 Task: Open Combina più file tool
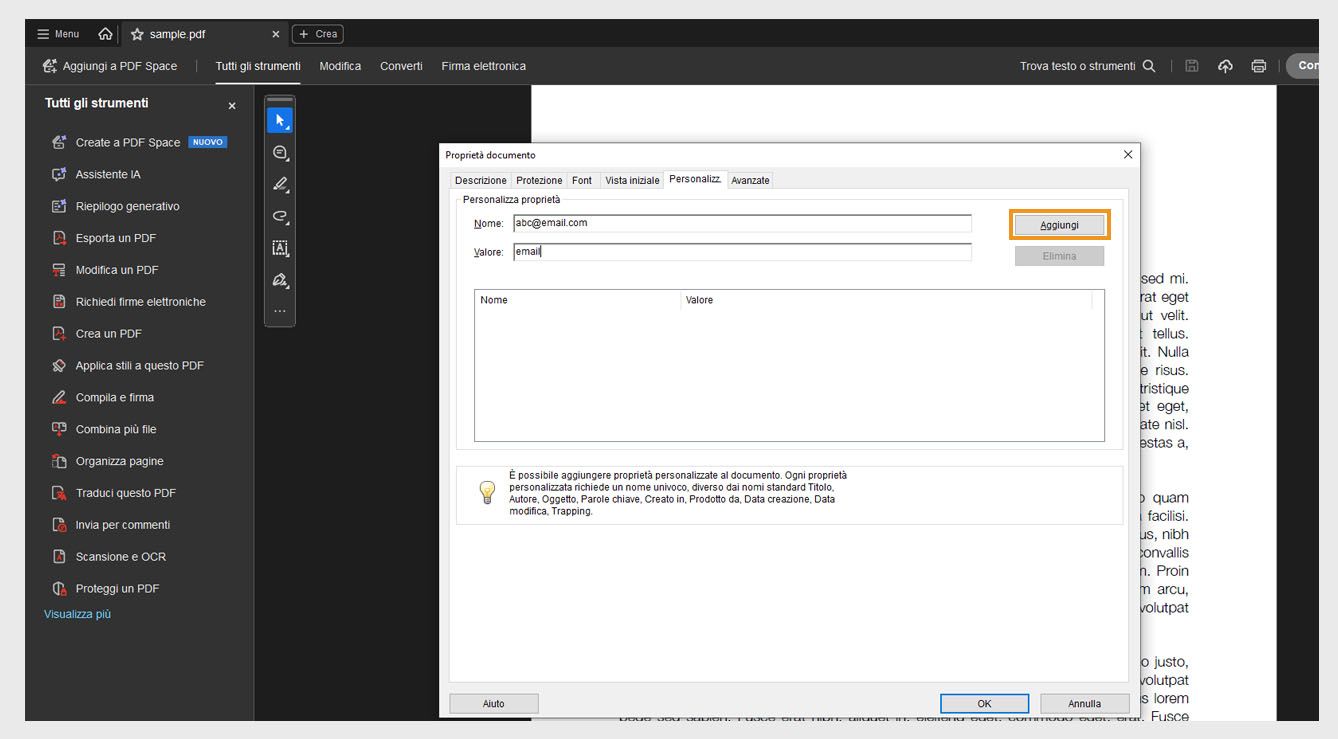point(104,429)
